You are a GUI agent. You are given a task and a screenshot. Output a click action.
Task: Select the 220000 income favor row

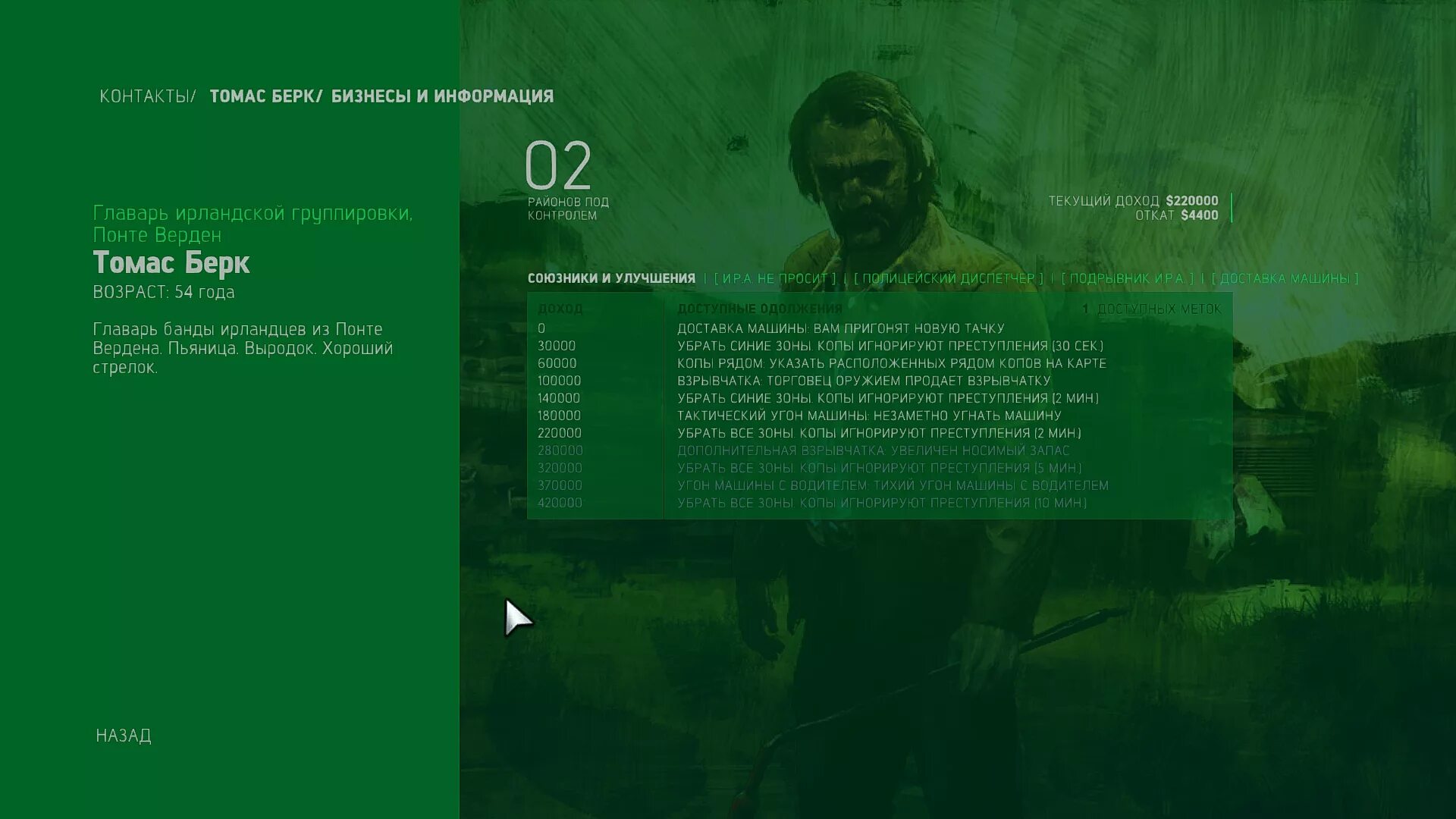(878, 433)
